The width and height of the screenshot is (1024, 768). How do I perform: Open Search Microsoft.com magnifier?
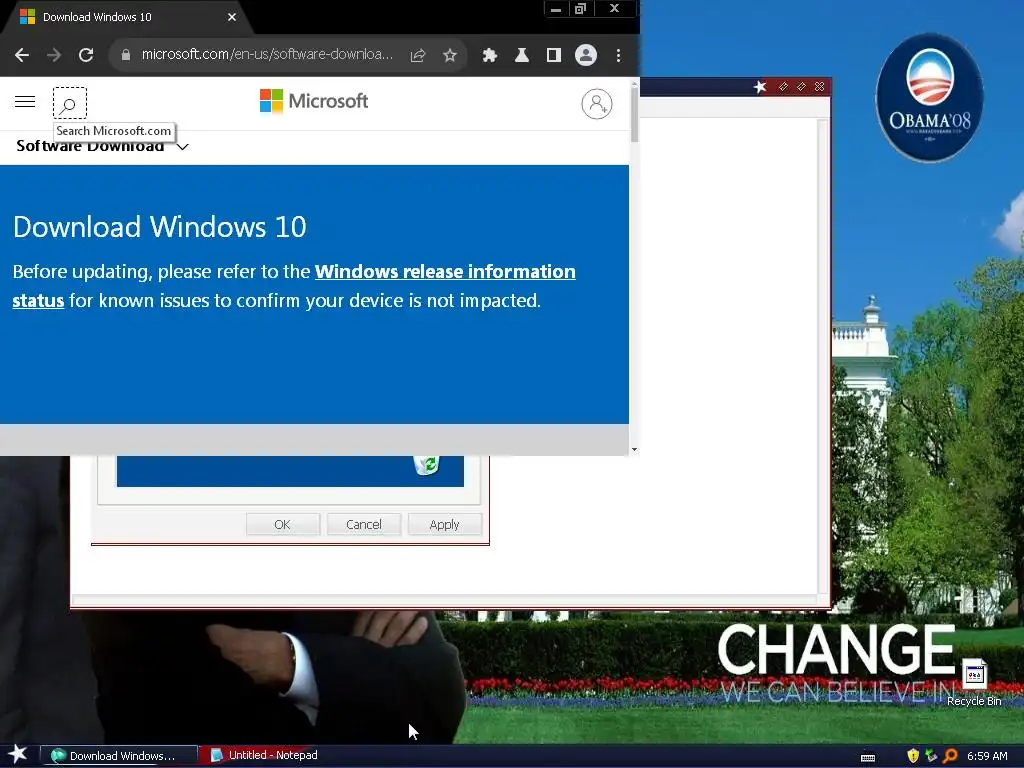(69, 103)
